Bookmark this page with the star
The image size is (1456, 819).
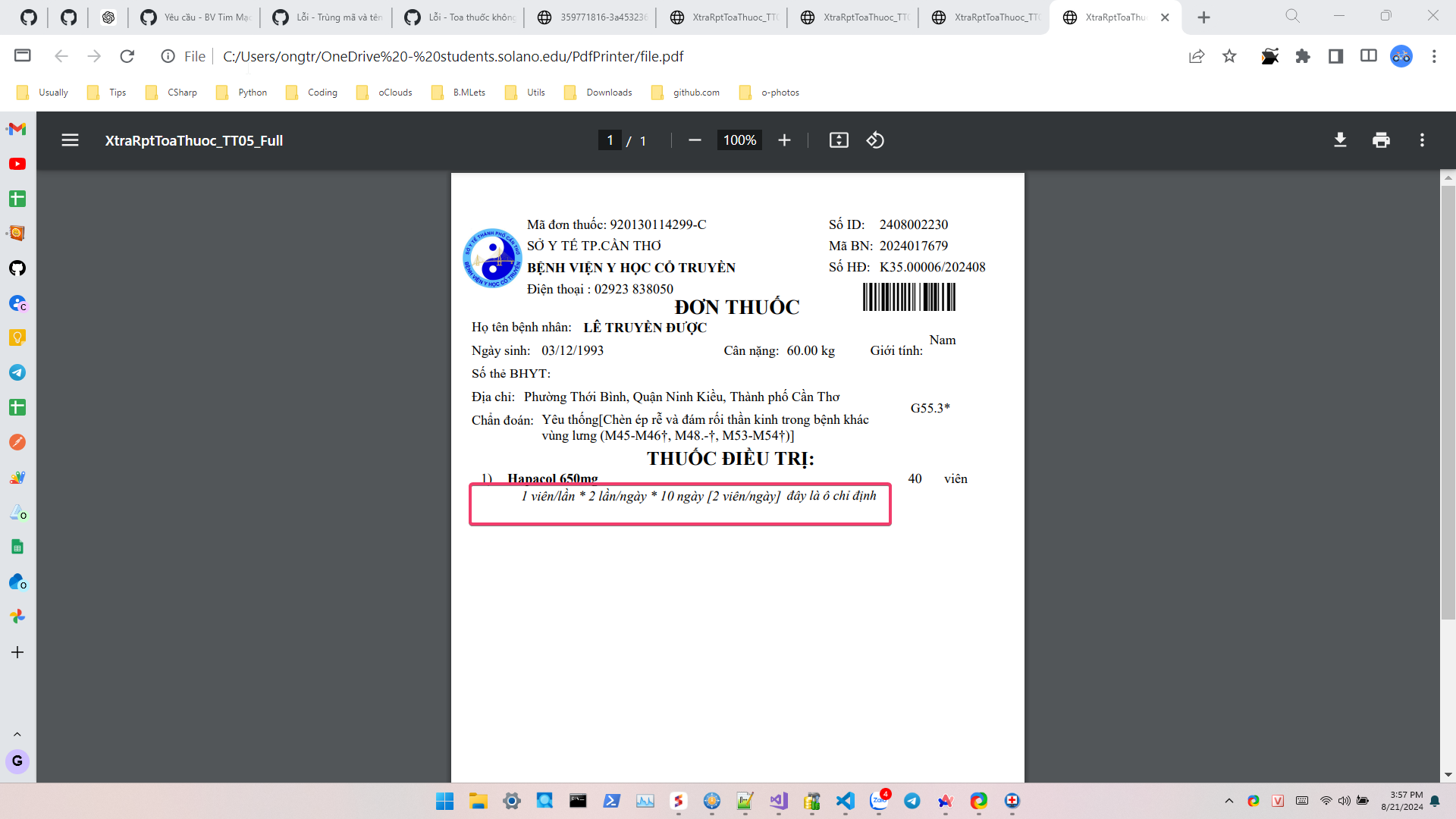point(1229,56)
